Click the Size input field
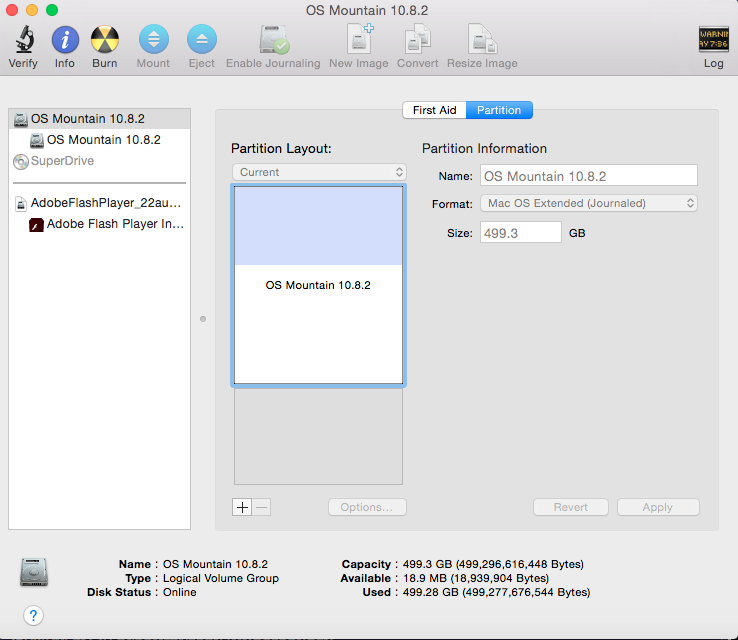738x640 pixels. (x=521, y=232)
